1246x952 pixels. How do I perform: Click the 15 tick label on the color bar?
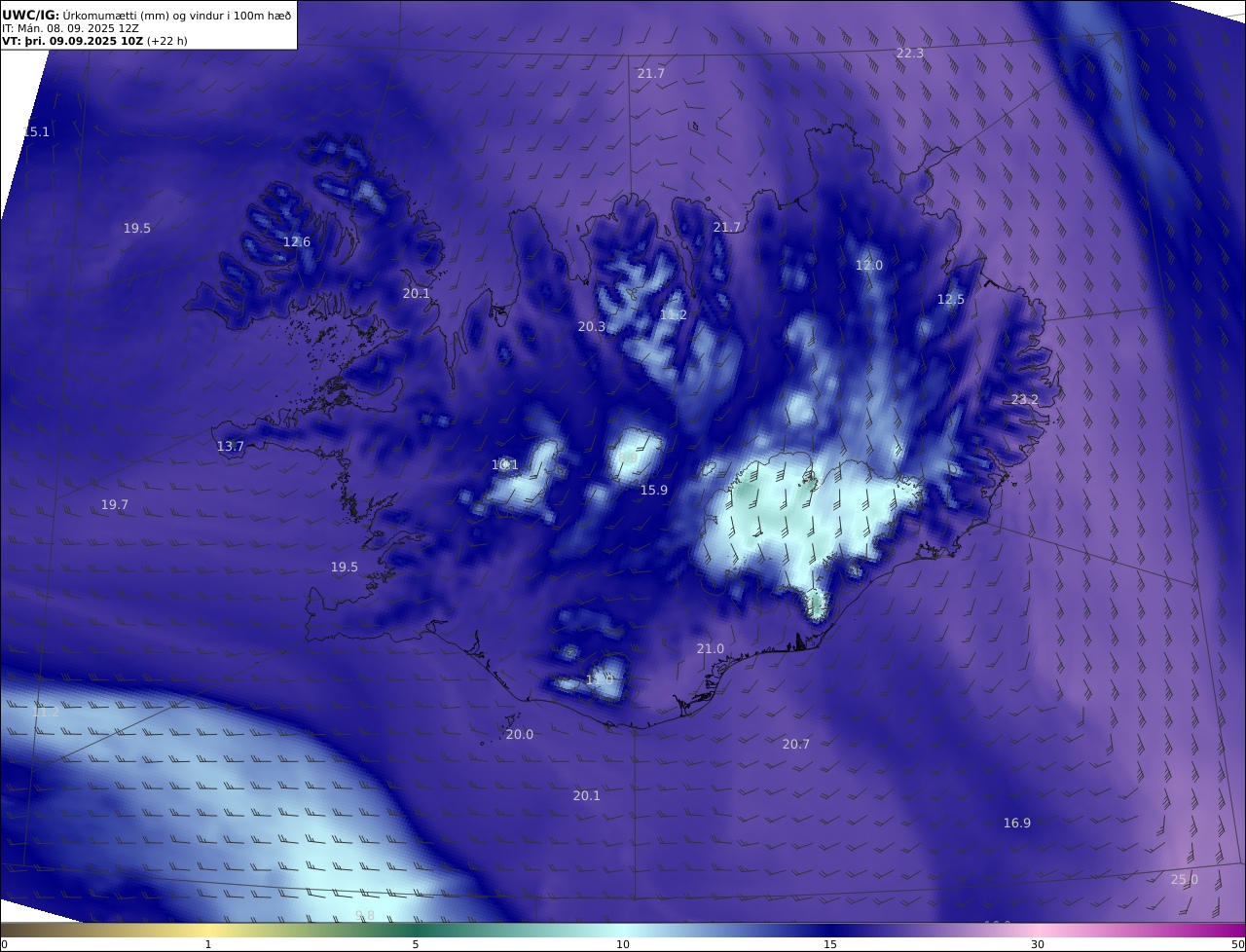(x=830, y=944)
